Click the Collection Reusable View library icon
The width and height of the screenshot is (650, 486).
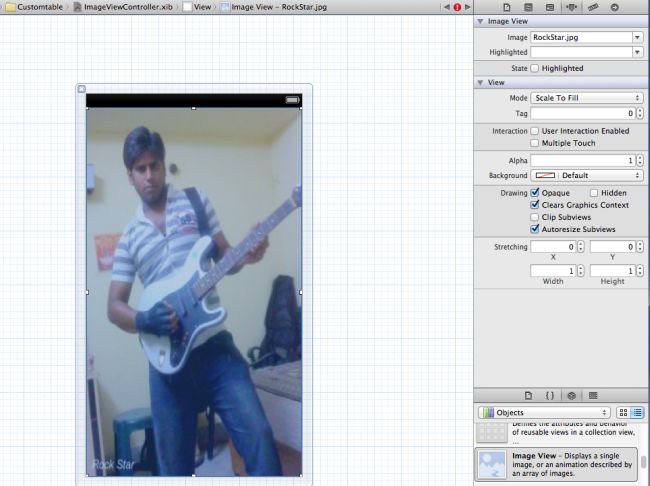pyautogui.click(x=492, y=433)
